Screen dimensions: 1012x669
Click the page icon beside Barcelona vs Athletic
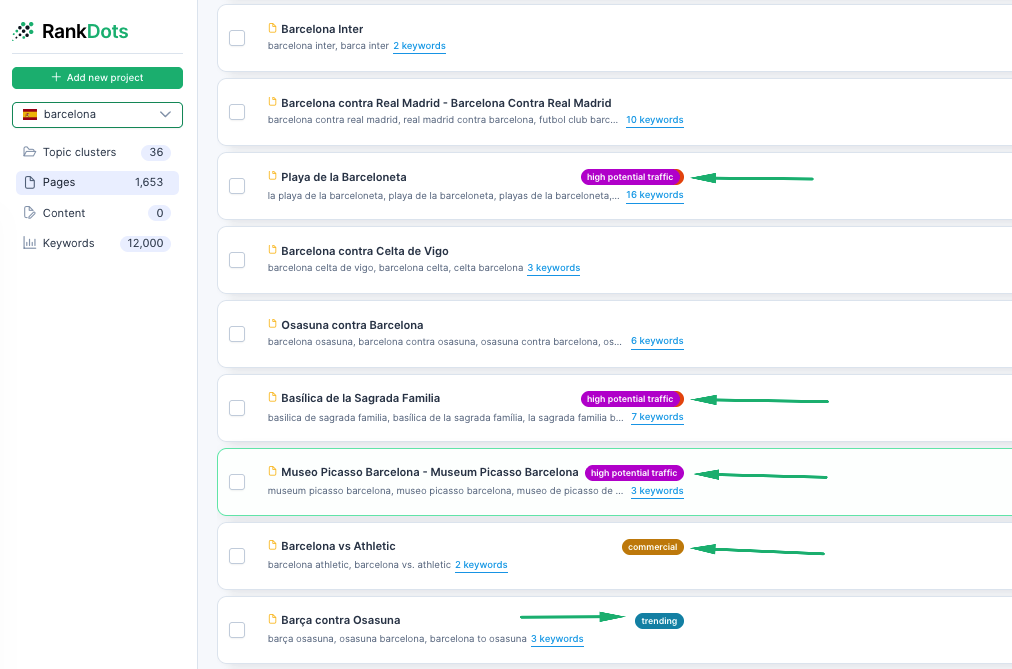click(x=272, y=545)
